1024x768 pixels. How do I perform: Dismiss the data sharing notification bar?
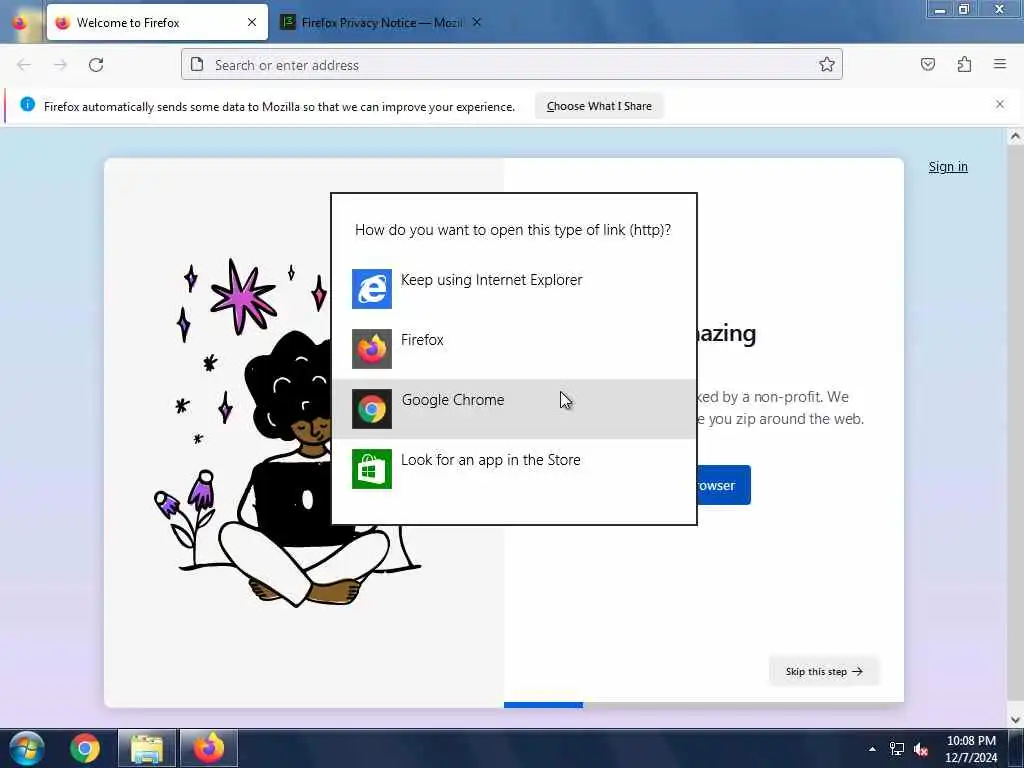[1000, 104]
